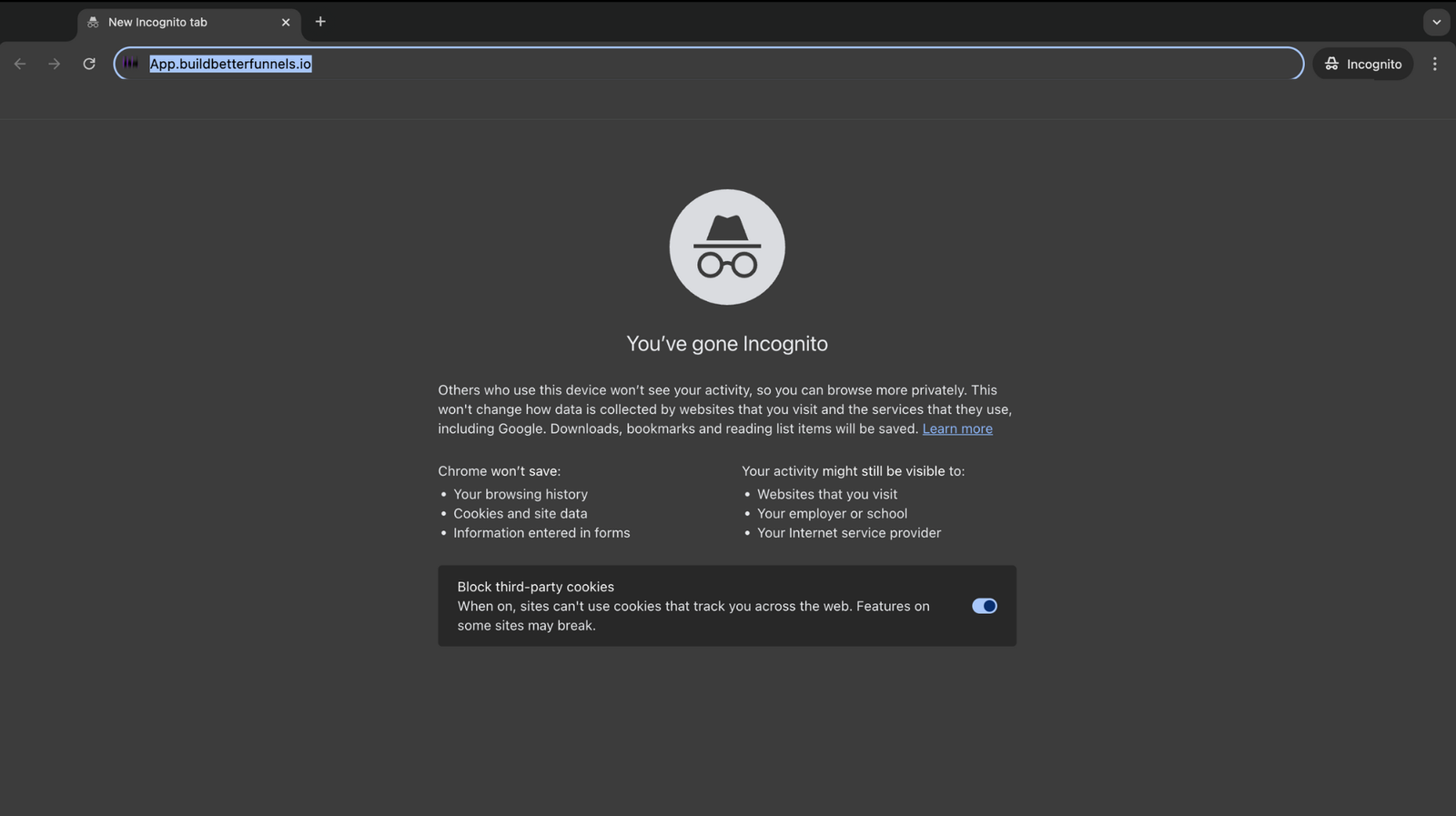Open a new tab with the plus icon

point(320,22)
